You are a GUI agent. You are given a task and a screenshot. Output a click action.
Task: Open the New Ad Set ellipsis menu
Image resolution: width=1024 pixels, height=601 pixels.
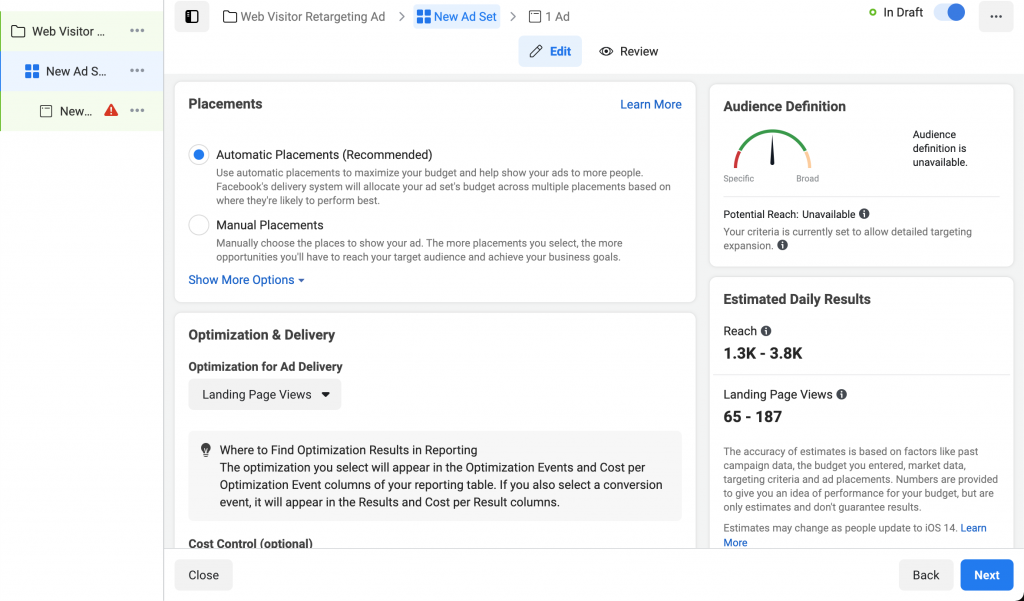click(x=137, y=71)
